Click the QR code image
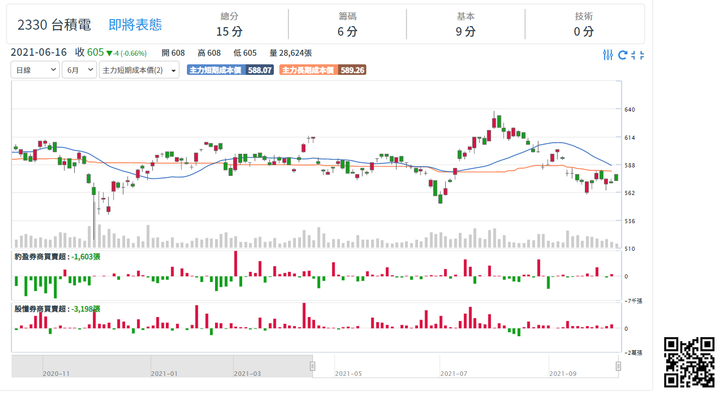720x398 pixels. (x=689, y=363)
